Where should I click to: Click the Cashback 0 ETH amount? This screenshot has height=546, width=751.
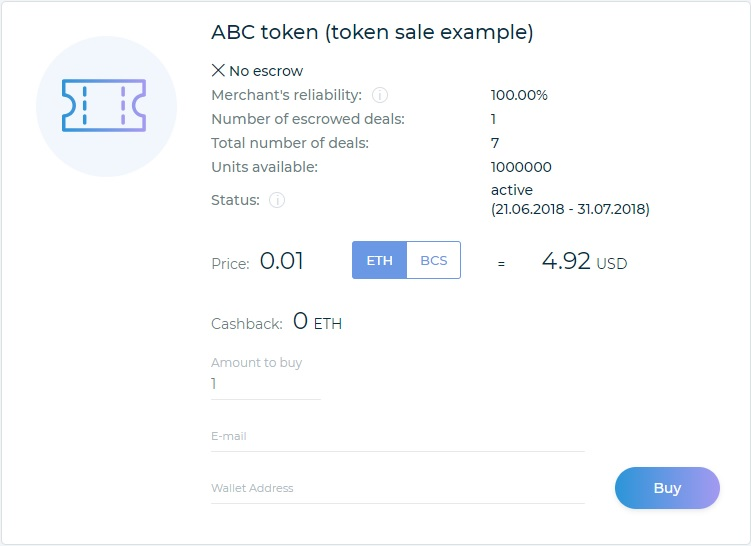click(x=317, y=323)
